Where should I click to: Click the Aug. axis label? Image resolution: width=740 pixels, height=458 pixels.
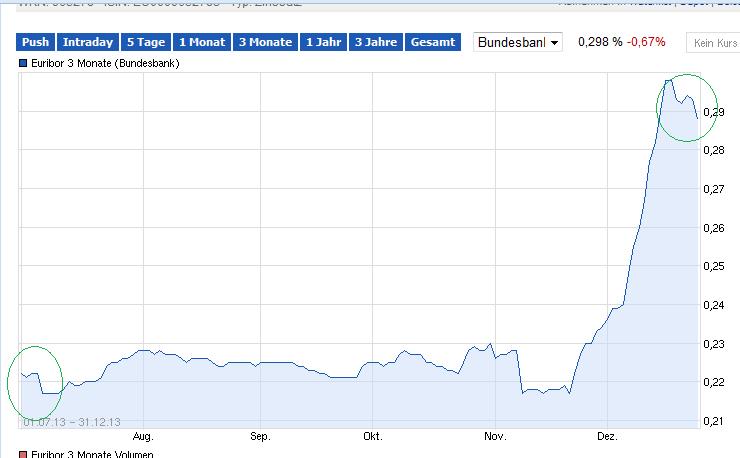click(143, 436)
